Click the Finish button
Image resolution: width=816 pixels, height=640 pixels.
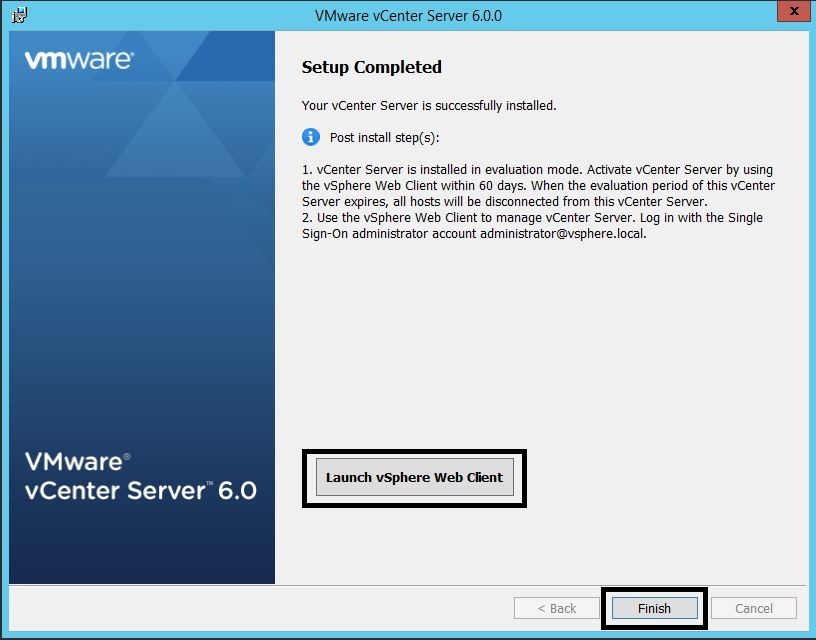click(654, 608)
